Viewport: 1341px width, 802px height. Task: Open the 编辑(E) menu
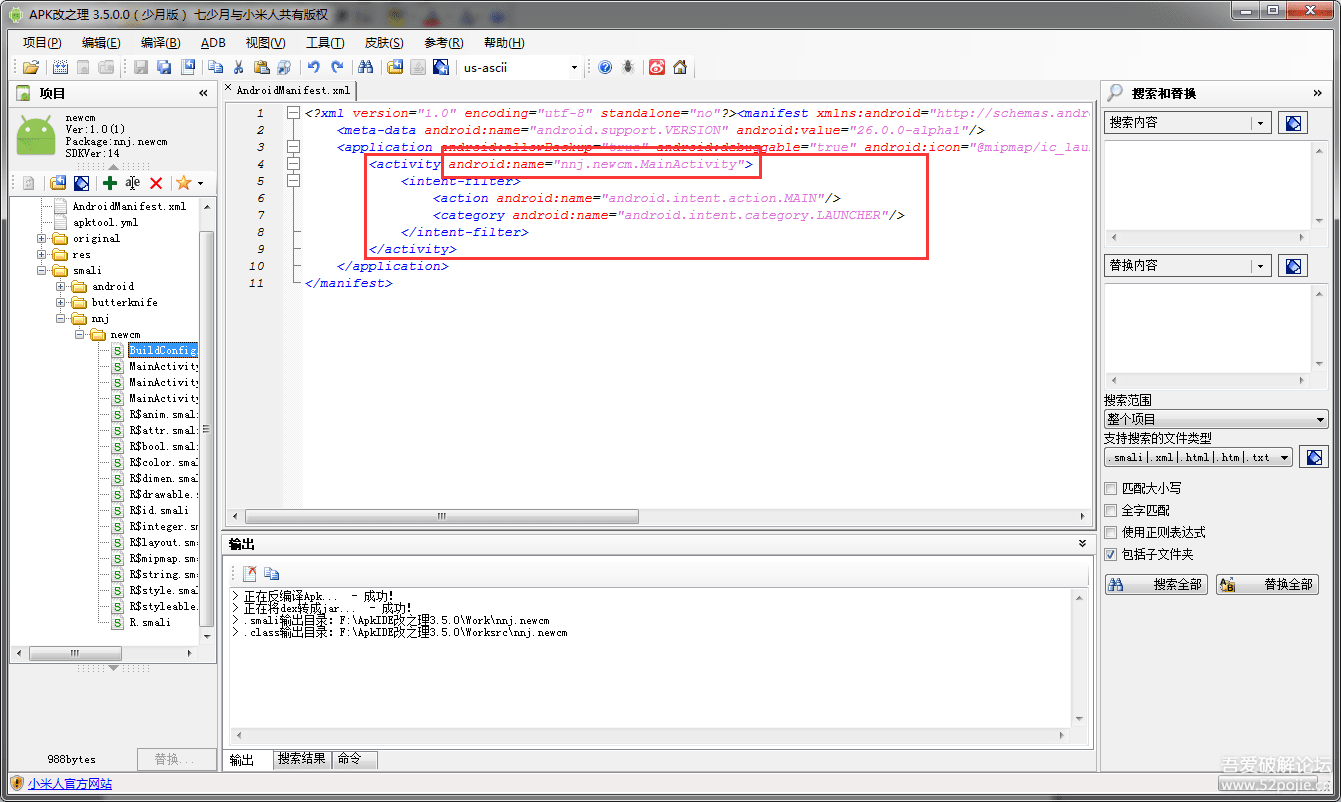click(x=101, y=43)
